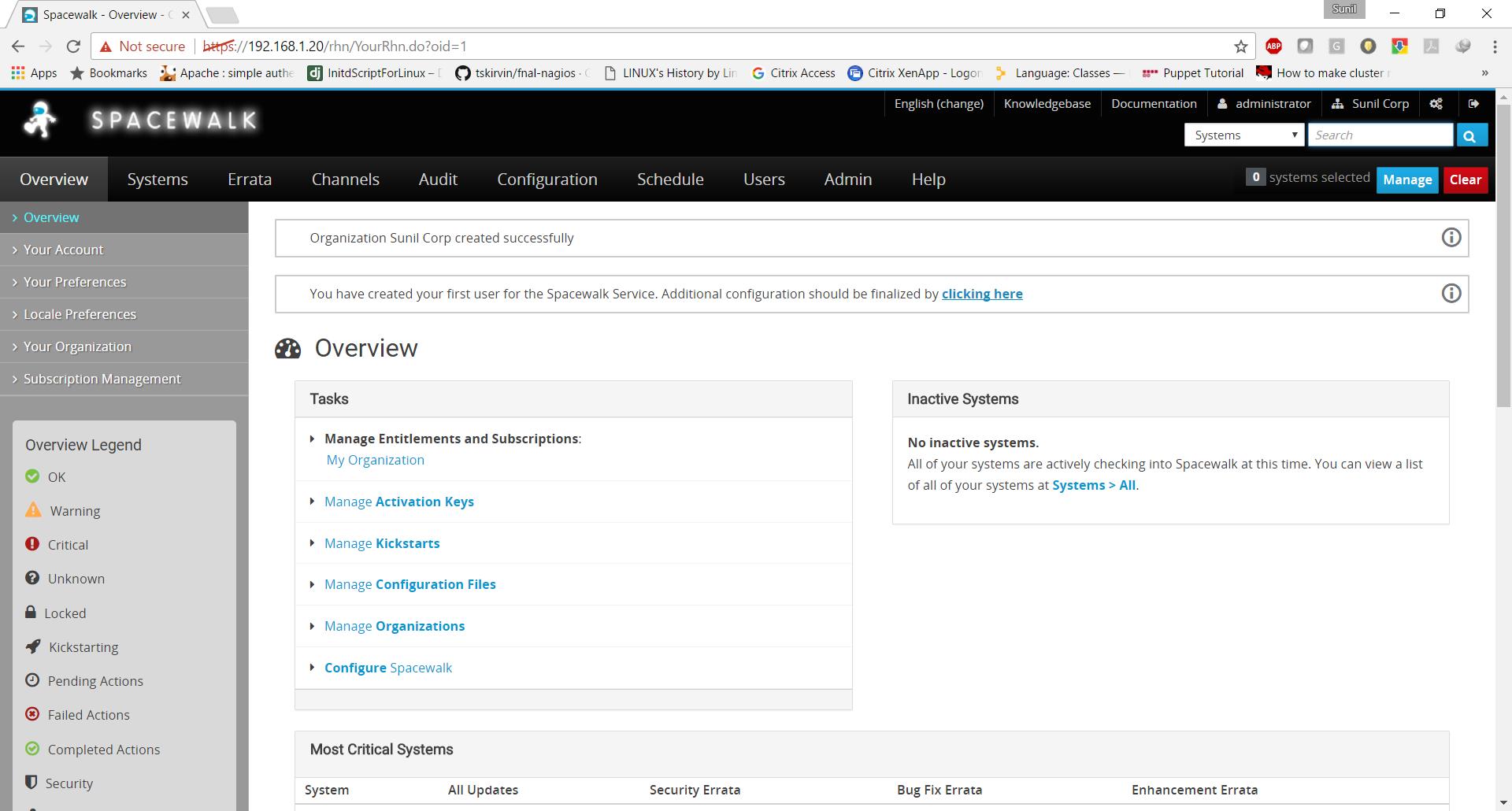Bookmark this page with star icon
1512x811 pixels.
click(1241, 46)
